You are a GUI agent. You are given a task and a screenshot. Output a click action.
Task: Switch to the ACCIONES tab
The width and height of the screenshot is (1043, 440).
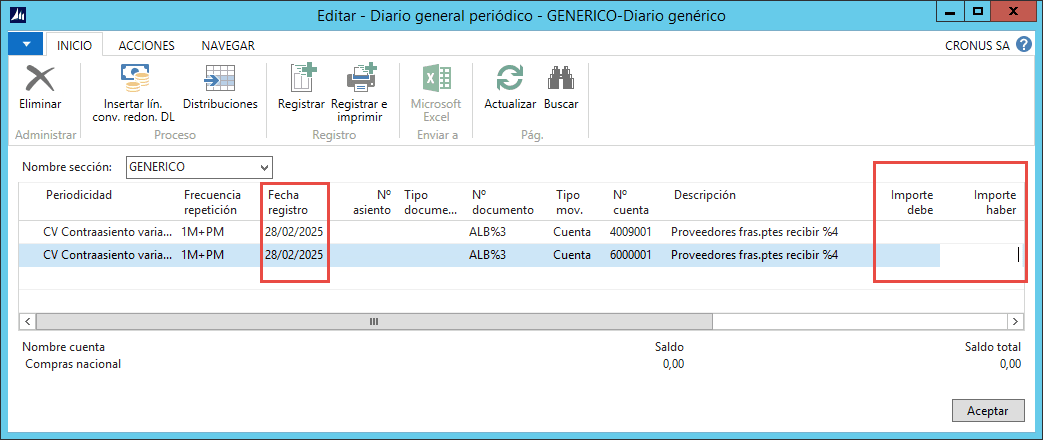tap(146, 45)
